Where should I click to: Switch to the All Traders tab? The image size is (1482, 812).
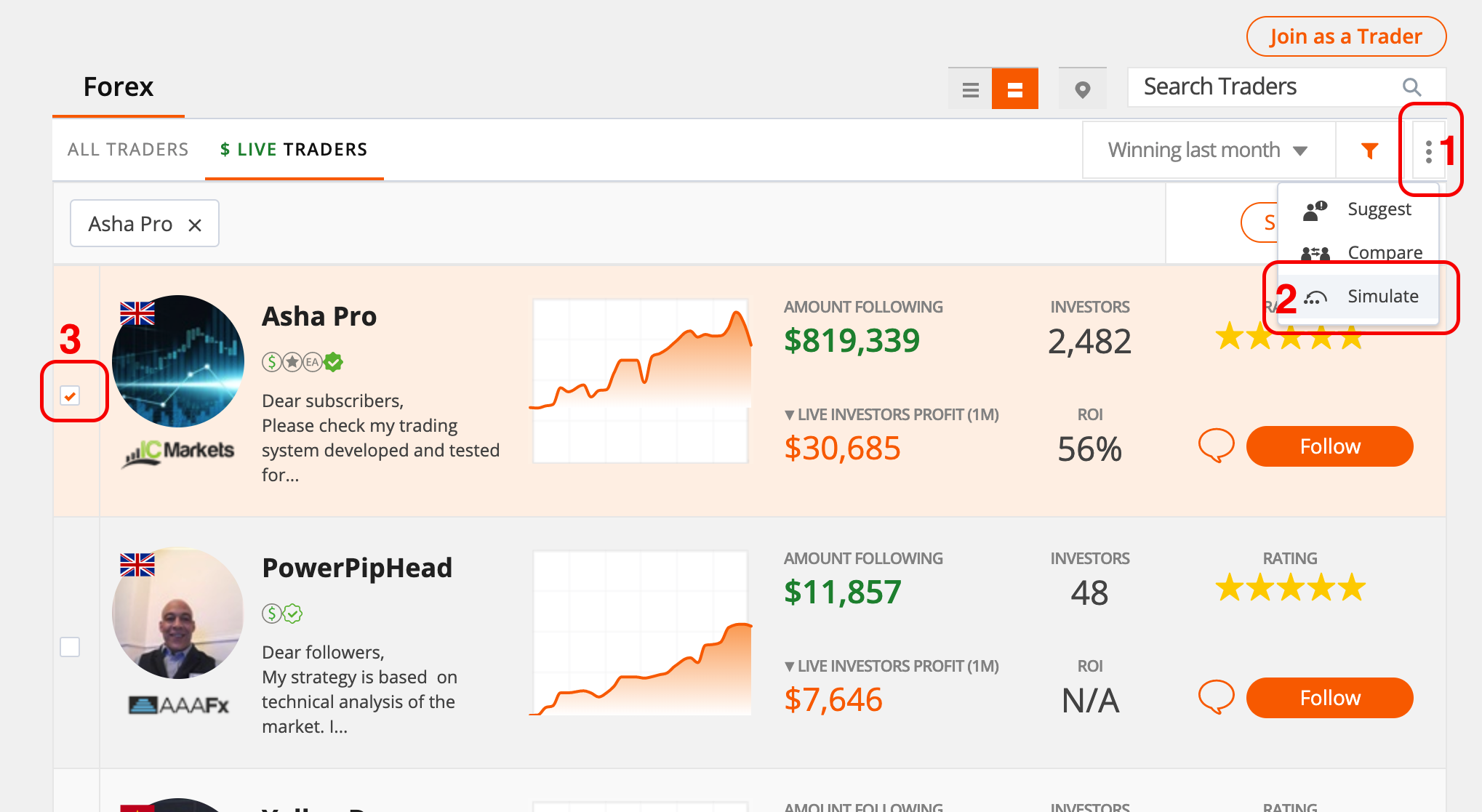tap(128, 150)
